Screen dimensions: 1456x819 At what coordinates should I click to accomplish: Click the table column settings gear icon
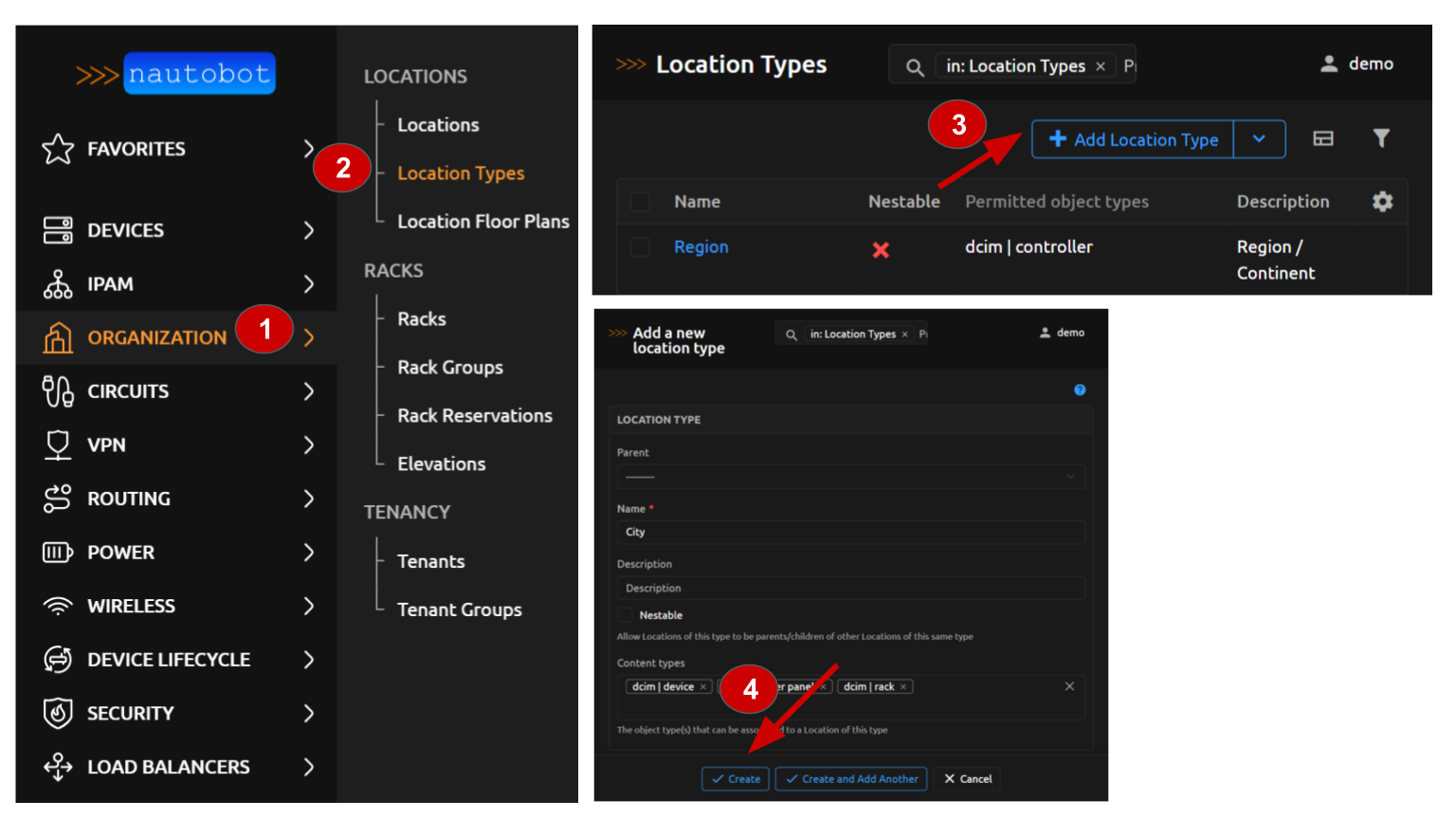1382,201
